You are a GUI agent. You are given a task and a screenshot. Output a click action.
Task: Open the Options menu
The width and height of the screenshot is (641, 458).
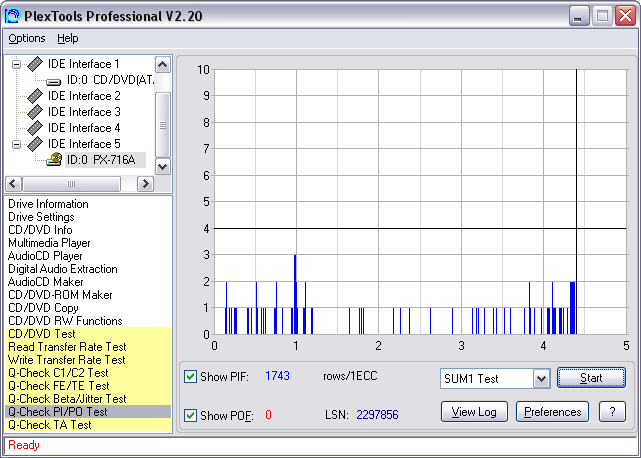(x=27, y=38)
